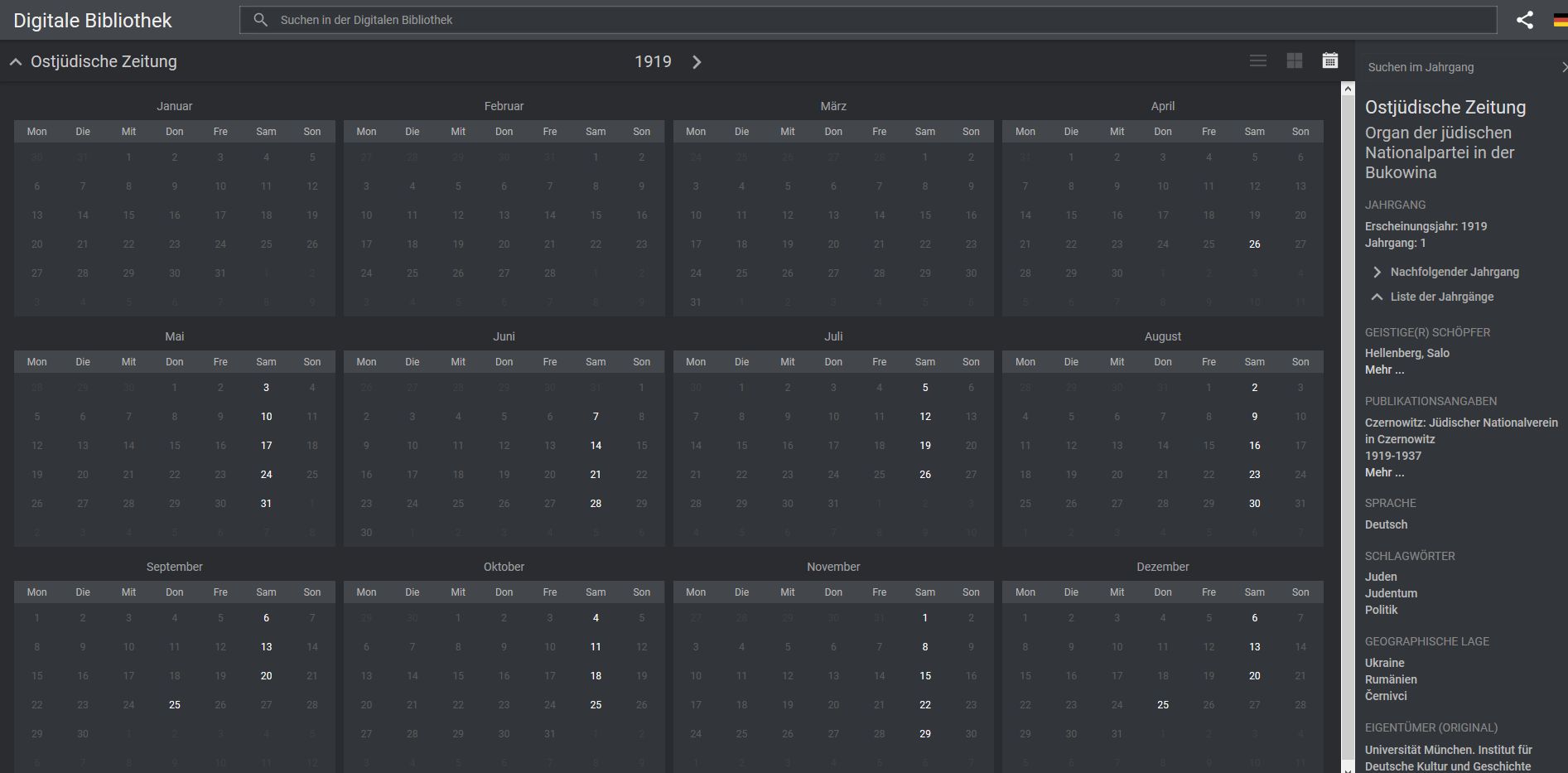Open issue of Juni 7

[x=596, y=417]
